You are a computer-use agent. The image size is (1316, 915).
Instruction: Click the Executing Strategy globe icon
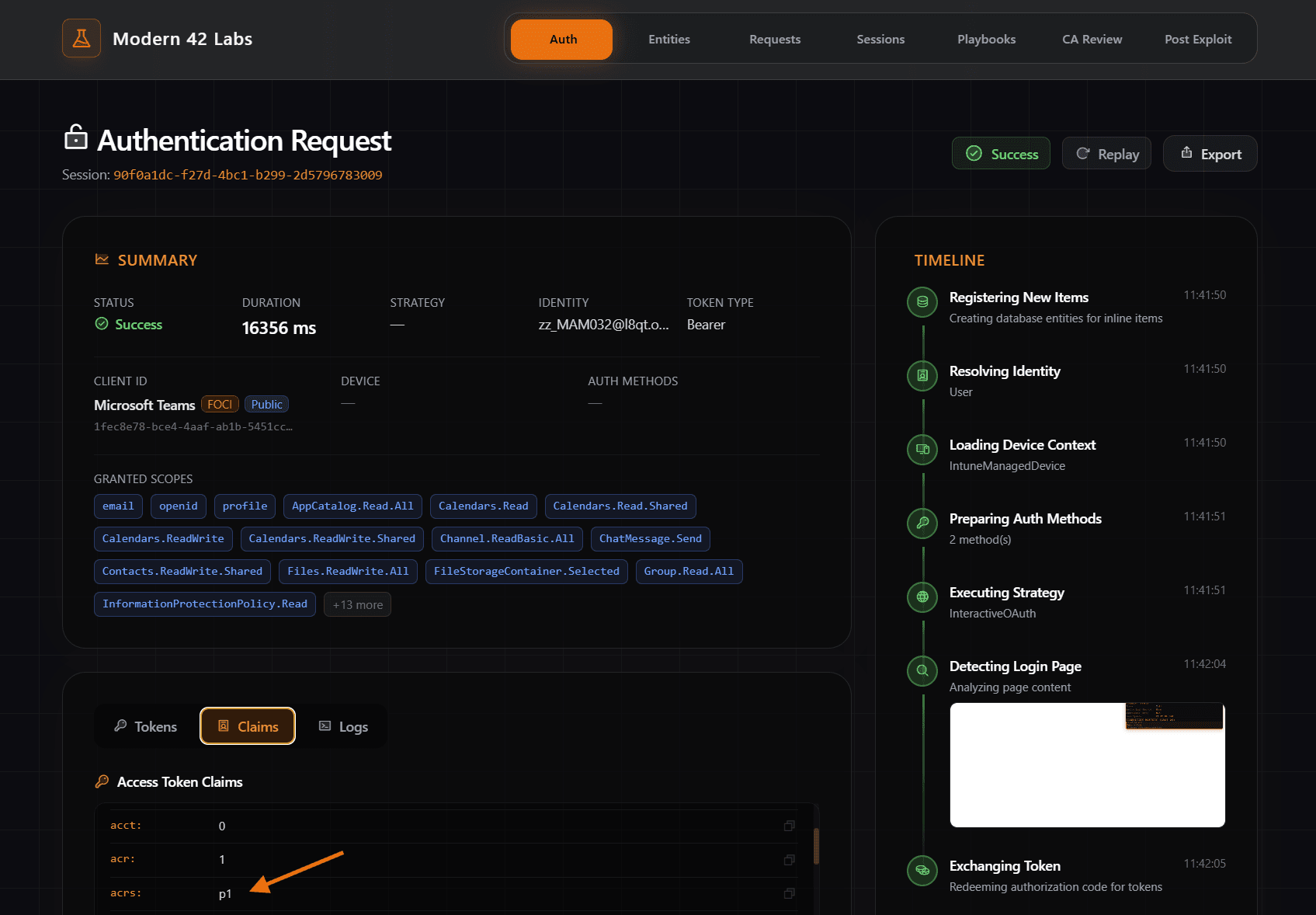pyautogui.click(x=922, y=597)
